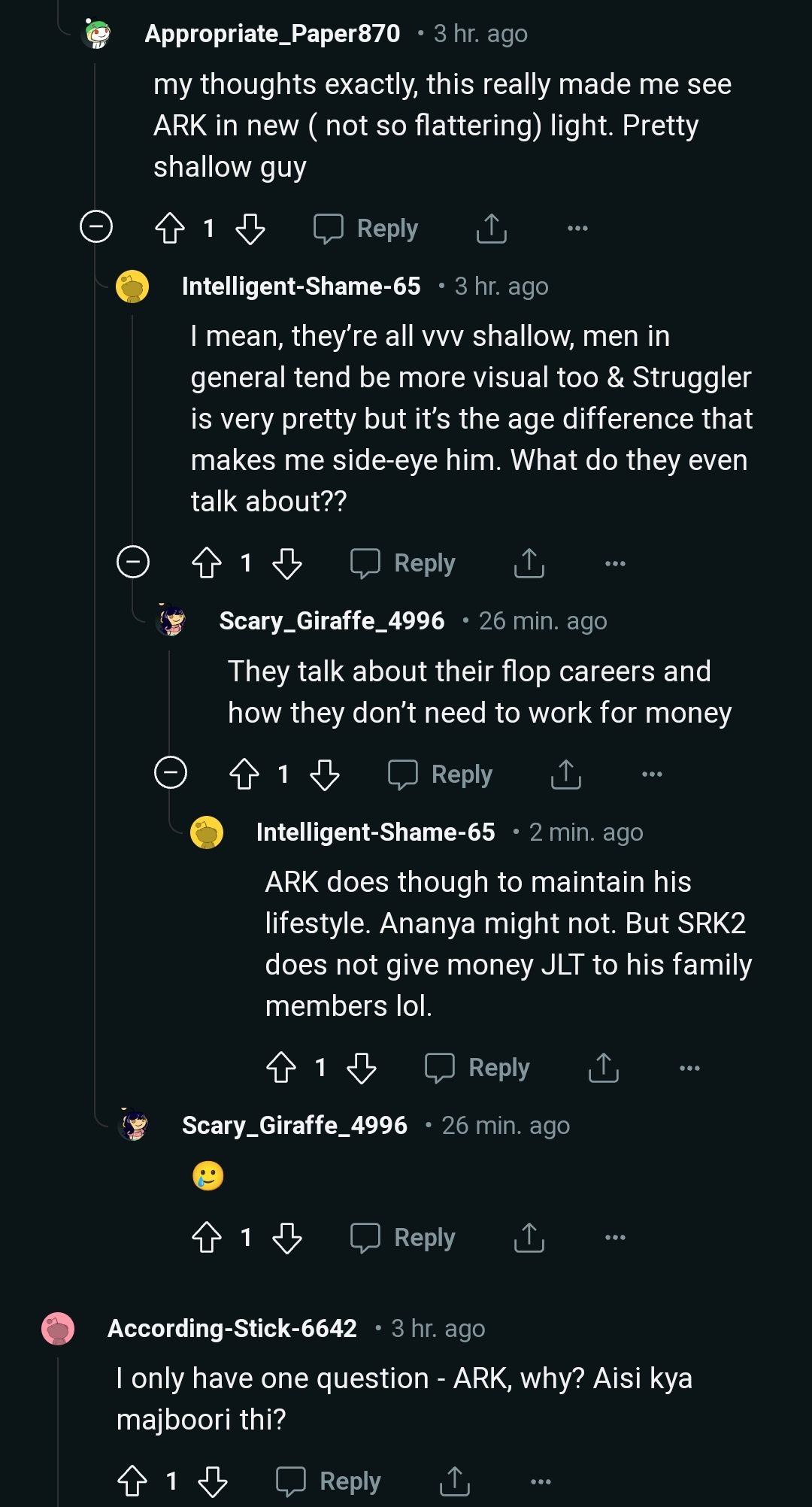812x1507 pixels.
Task: Upvote Appropriate_Paper870's comment
Action: pos(170,228)
